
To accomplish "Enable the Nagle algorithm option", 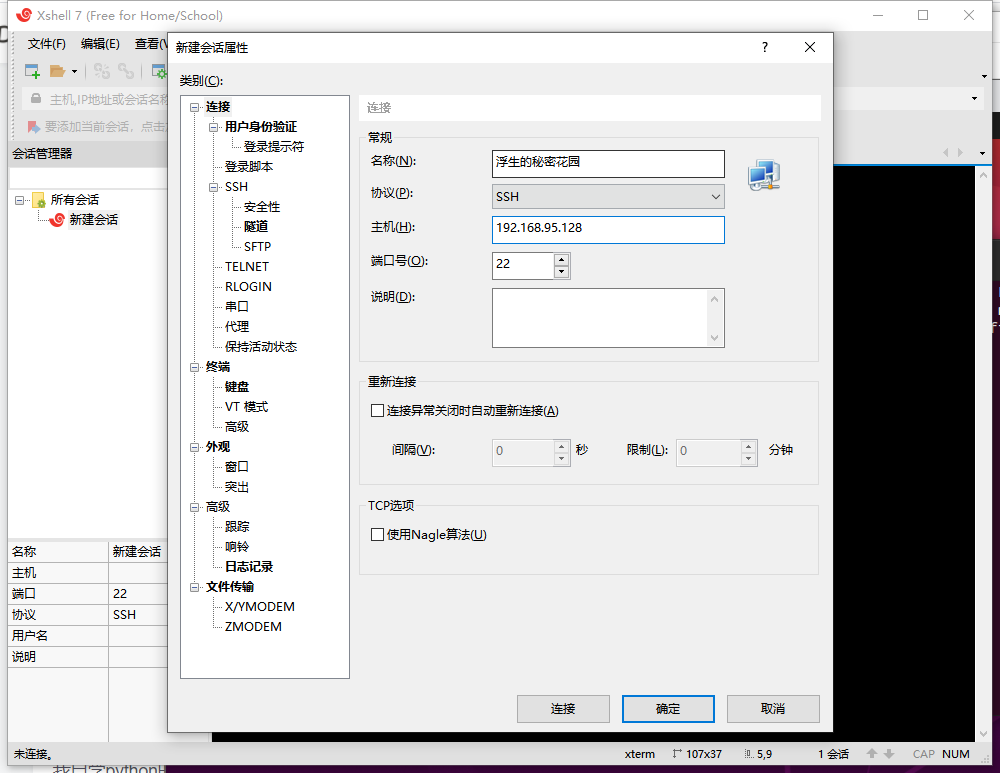I will (x=377, y=534).
